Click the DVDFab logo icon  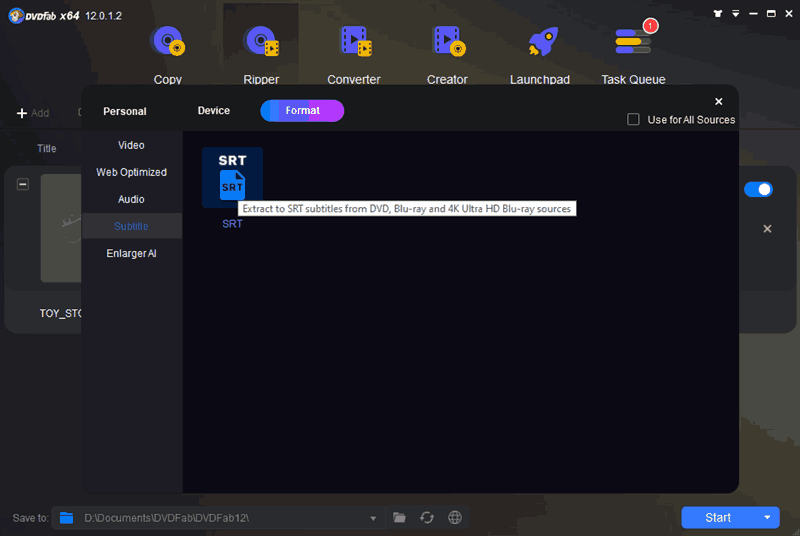click(16, 16)
